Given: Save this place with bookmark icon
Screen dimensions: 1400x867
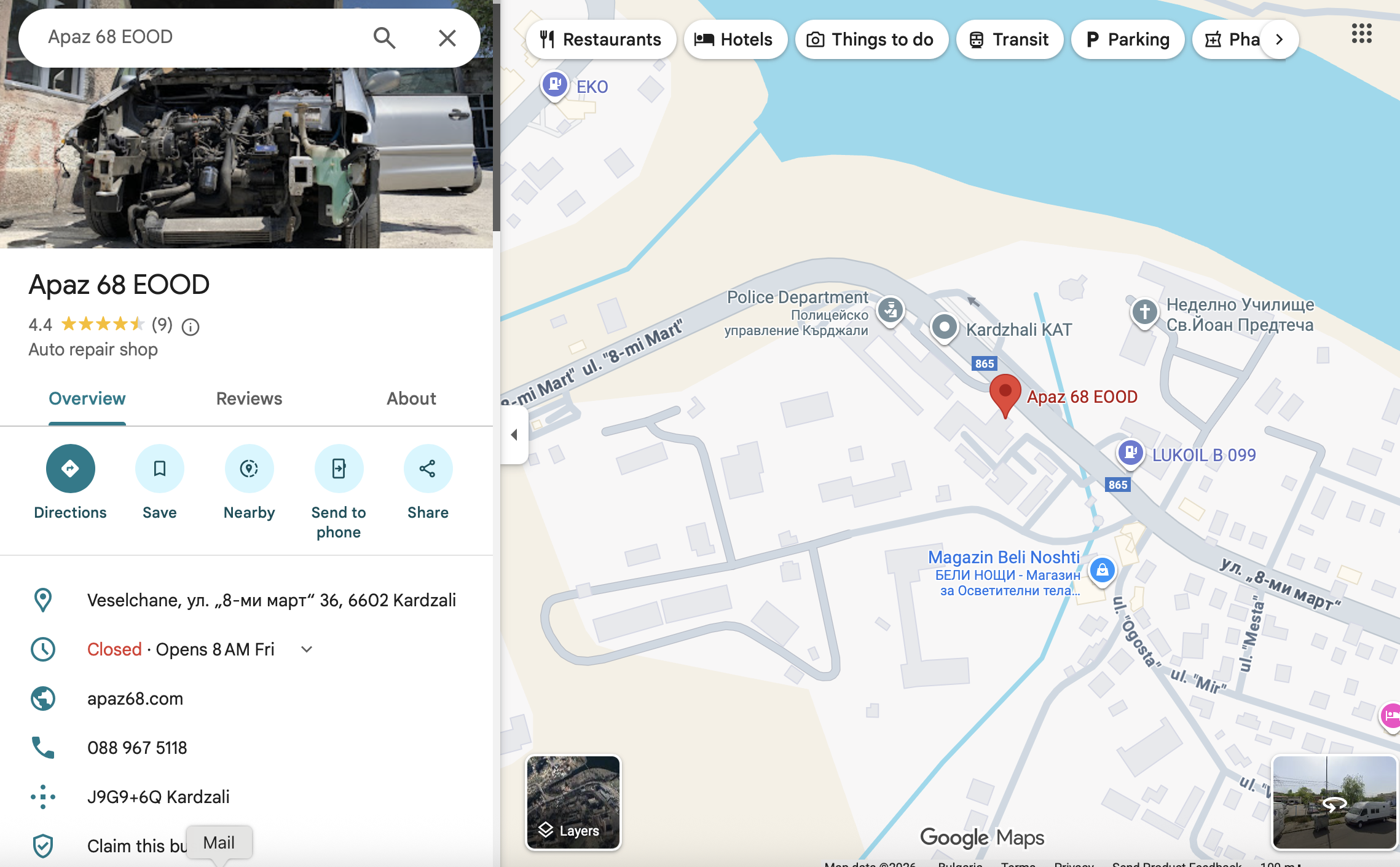Looking at the screenshot, I should (159, 469).
